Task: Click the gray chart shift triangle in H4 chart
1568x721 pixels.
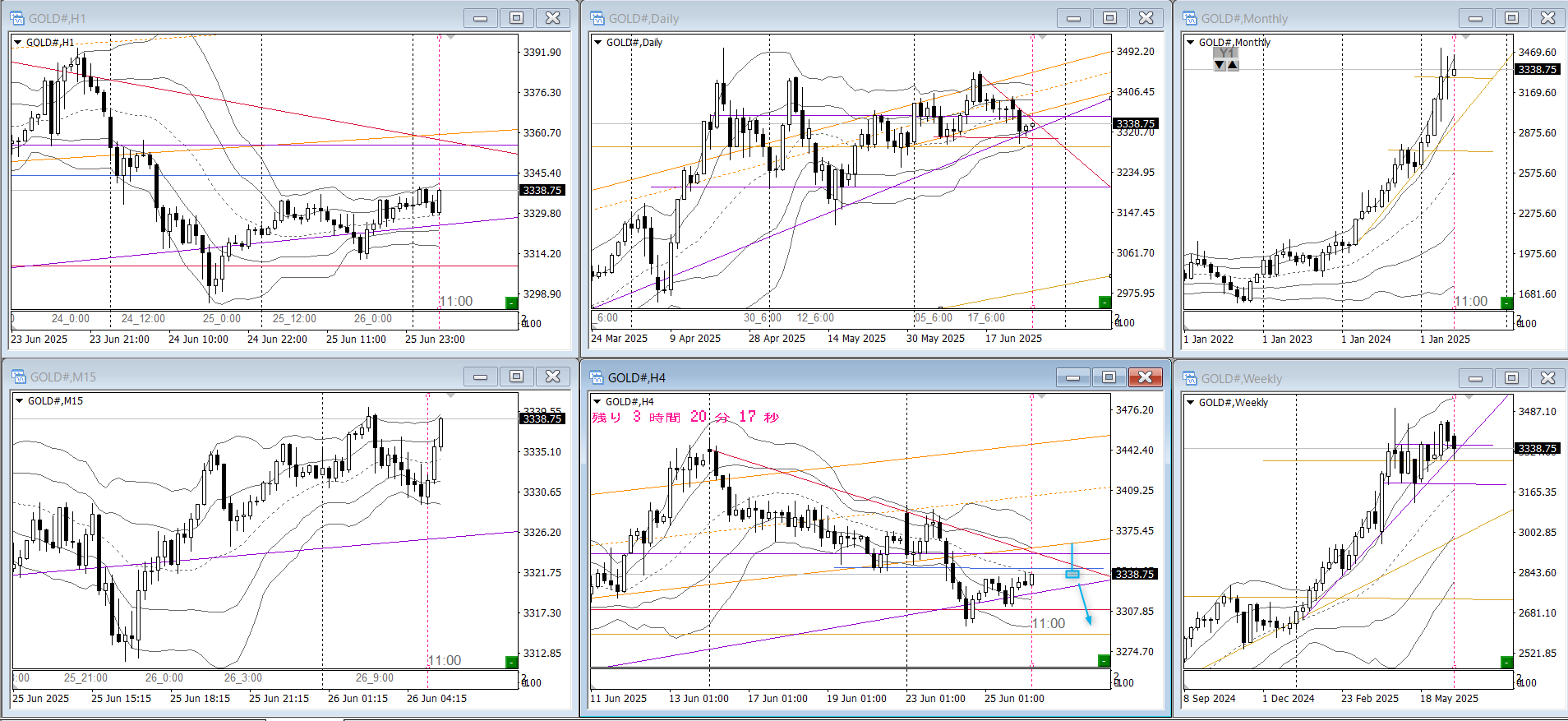Action: point(1043,396)
